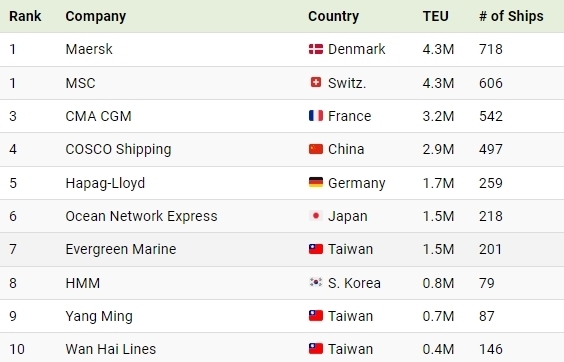The height and width of the screenshot is (362, 564).
Task: Sort by the Country column header
Action: click(333, 16)
